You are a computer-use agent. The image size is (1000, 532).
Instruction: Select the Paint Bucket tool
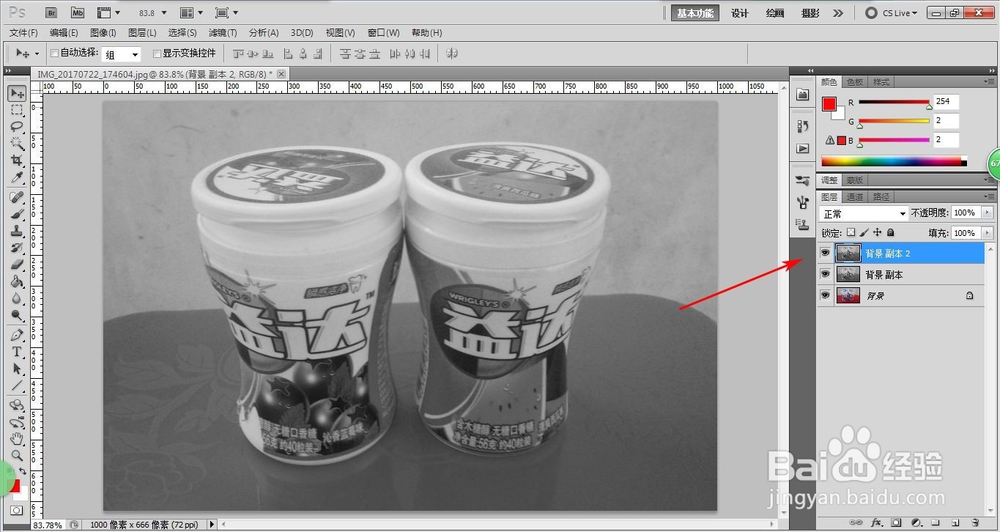pos(17,281)
